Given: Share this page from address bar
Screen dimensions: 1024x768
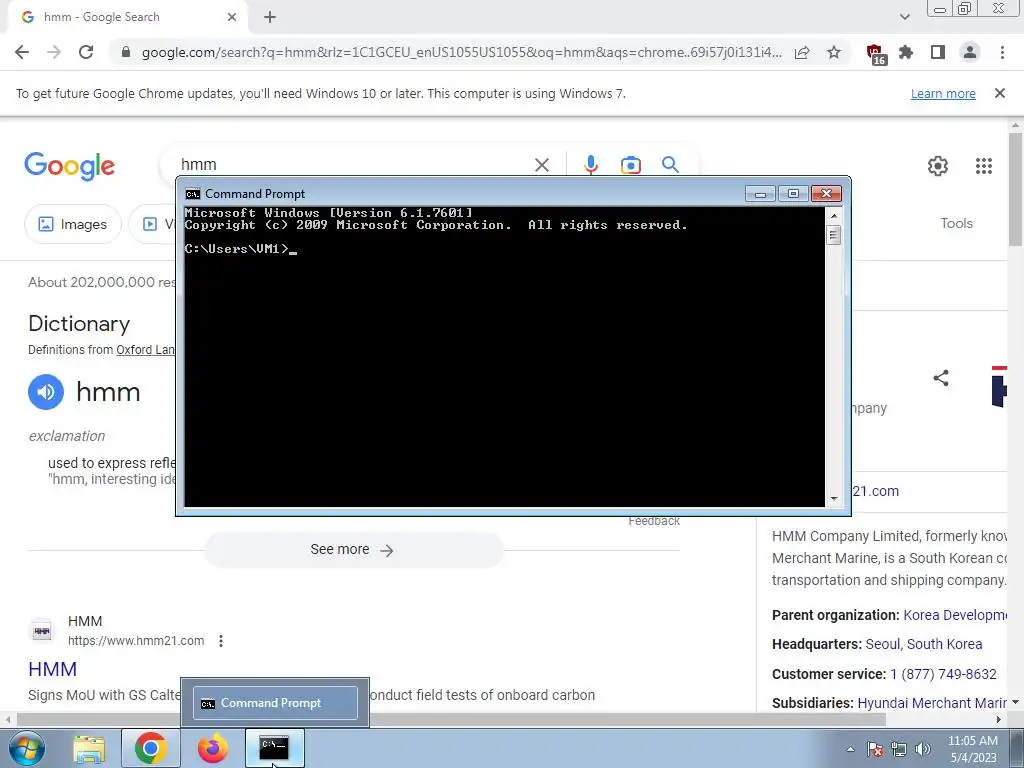Looking at the screenshot, I should click(802, 52).
